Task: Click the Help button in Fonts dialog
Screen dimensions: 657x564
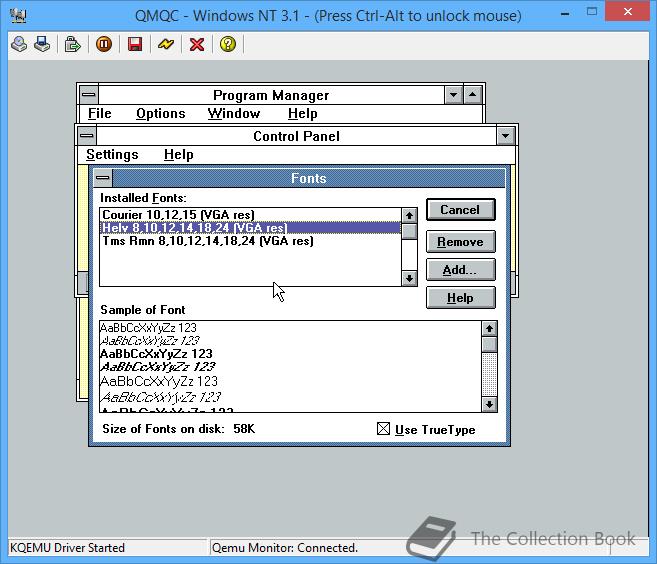Action: 460,298
